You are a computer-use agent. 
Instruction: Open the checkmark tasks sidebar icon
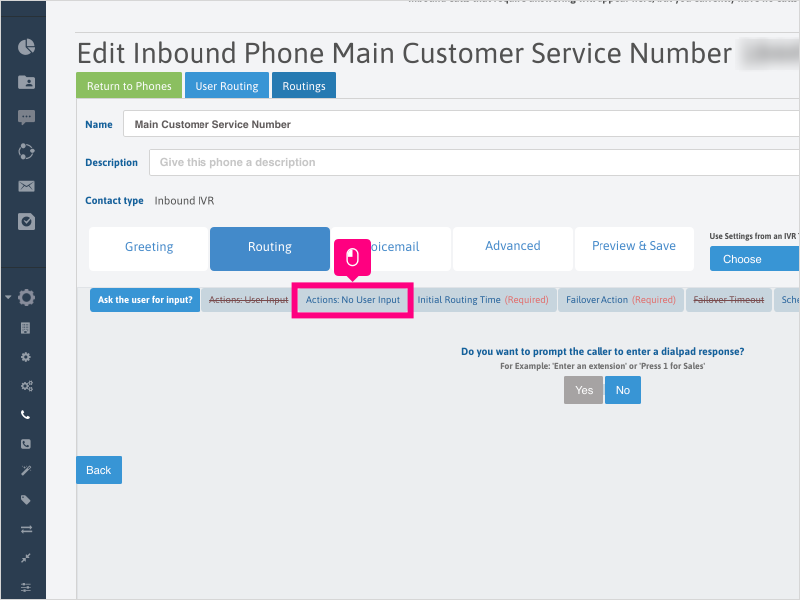tap(27, 221)
